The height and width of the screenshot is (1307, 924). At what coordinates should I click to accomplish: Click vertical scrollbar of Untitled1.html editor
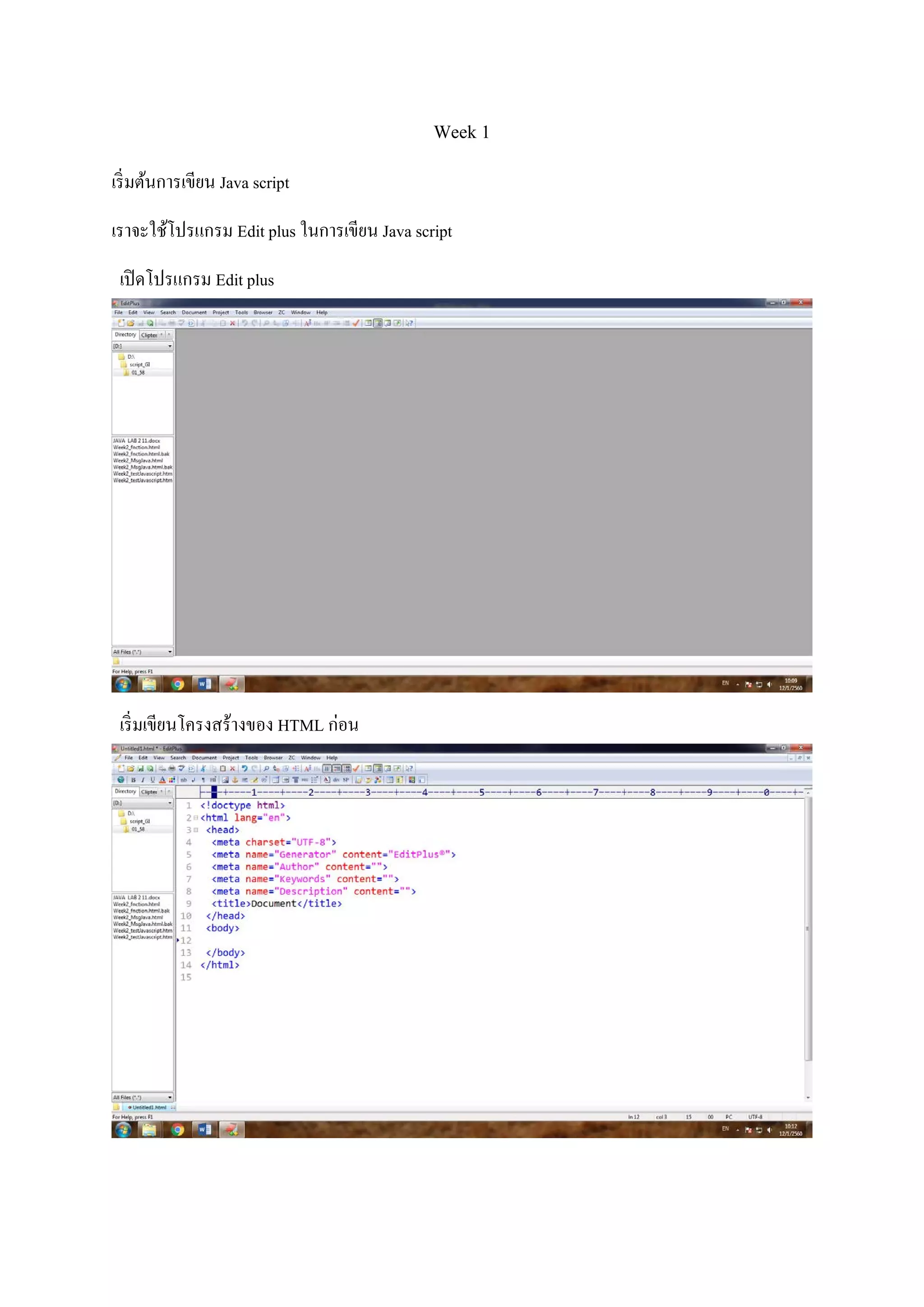pyautogui.click(x=808, y=929)
